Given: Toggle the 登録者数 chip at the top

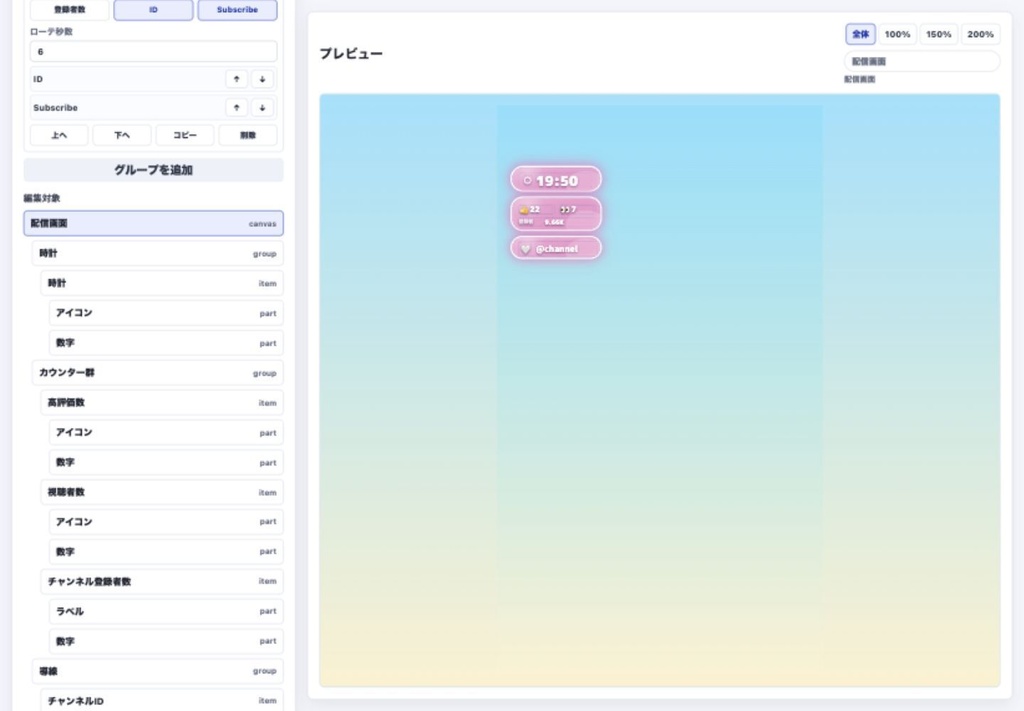Looking at the screenshot, I should (69, 10).
